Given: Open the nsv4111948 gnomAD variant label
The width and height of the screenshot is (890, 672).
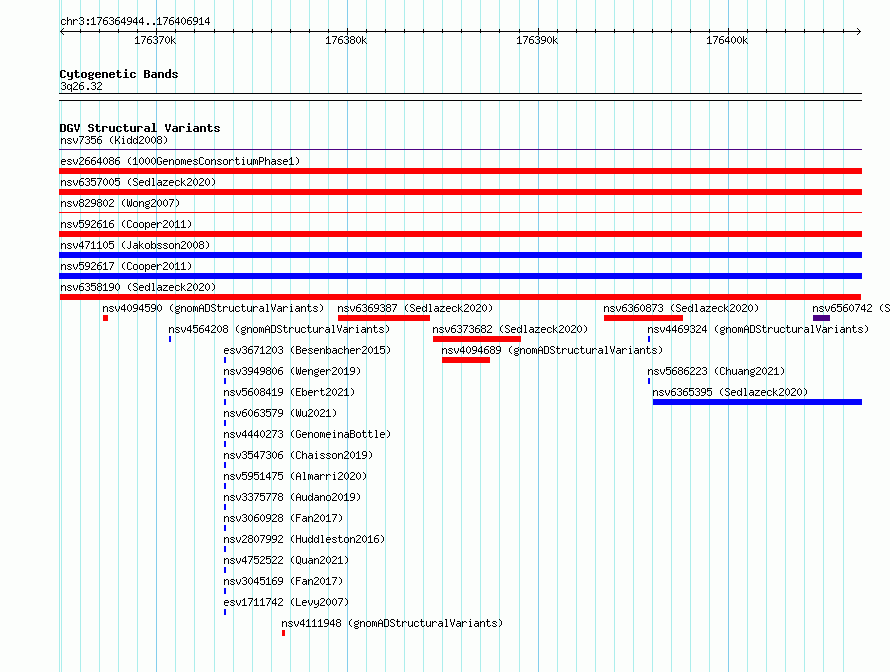Looking at the screenshot, I should click(392, 623).
